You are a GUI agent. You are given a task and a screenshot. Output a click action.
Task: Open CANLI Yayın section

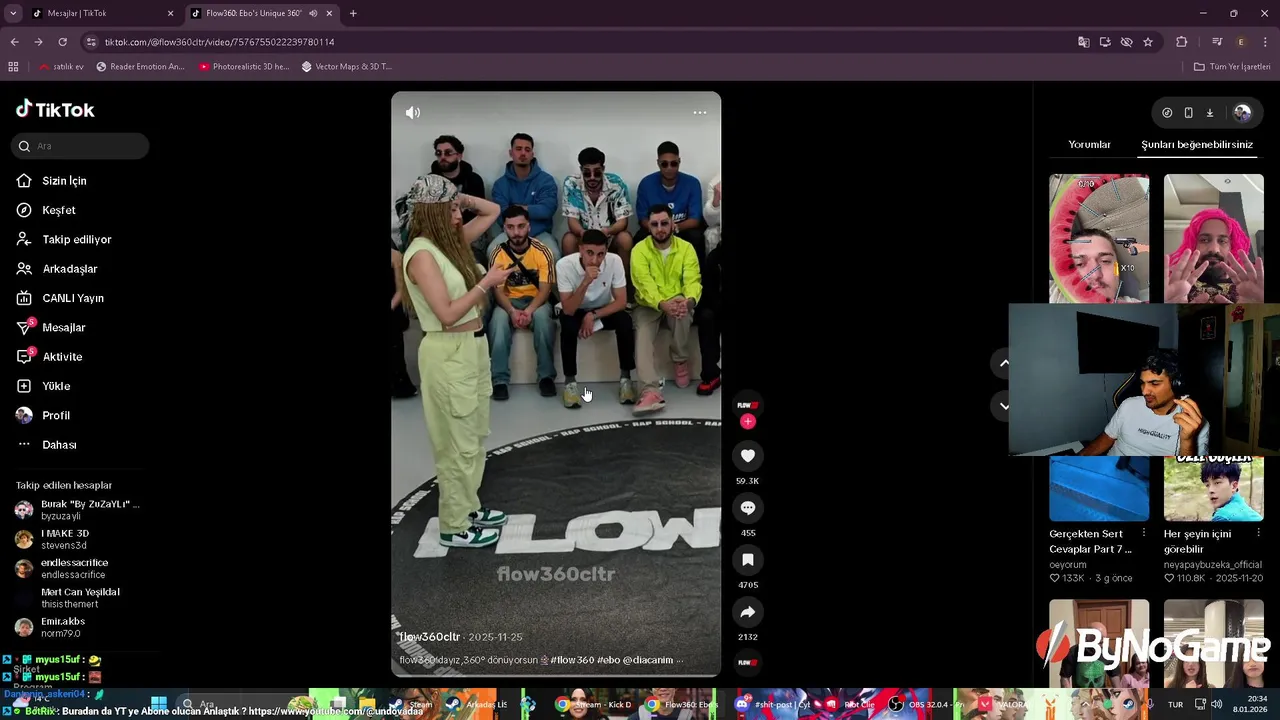click(60, 298)
